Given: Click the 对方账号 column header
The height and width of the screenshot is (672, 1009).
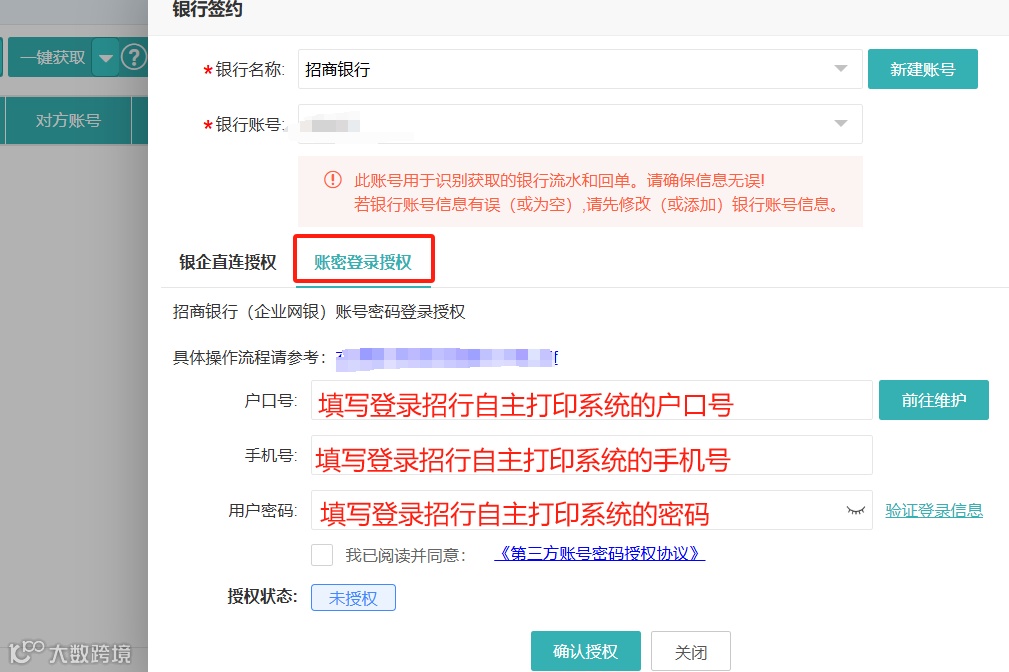Looking at the screenshot, I should tap(68, 120).
